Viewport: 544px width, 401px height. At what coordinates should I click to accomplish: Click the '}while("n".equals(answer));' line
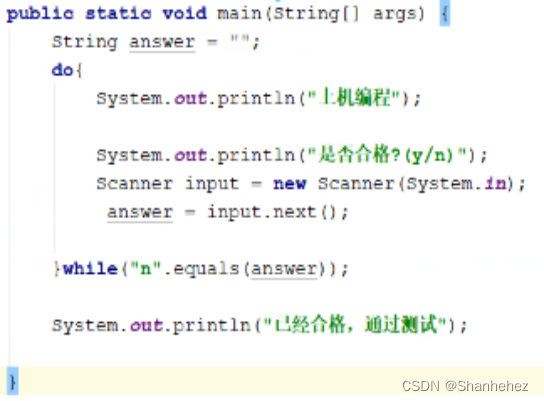[201, 269]
